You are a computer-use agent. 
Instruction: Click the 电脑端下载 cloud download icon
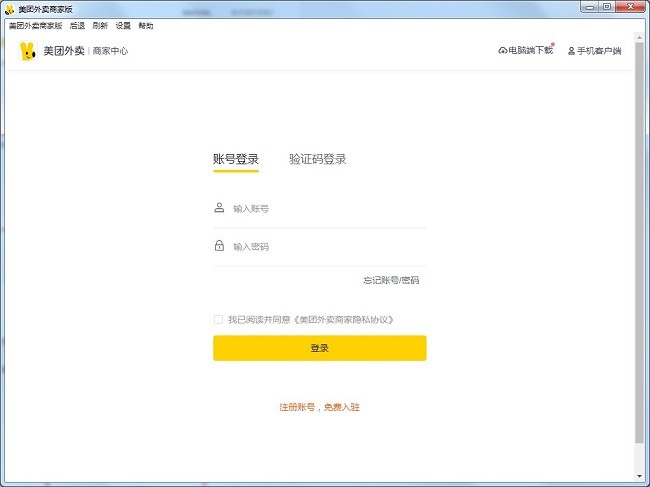pos(502,51)
